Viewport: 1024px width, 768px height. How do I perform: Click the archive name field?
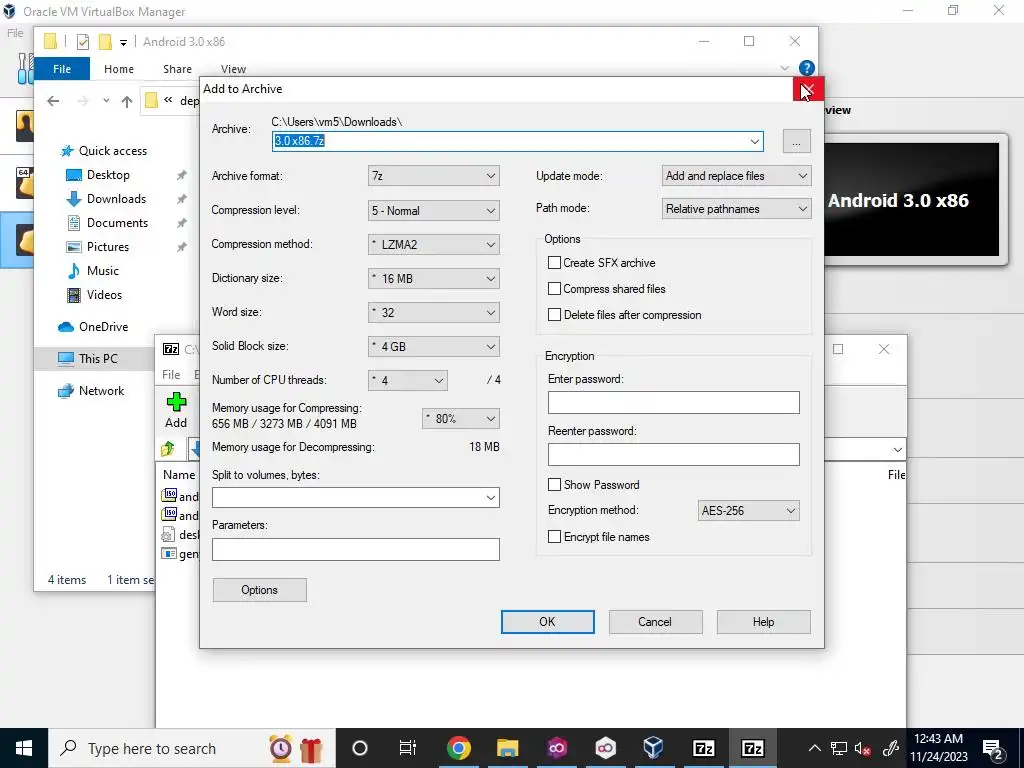[517, 141]
